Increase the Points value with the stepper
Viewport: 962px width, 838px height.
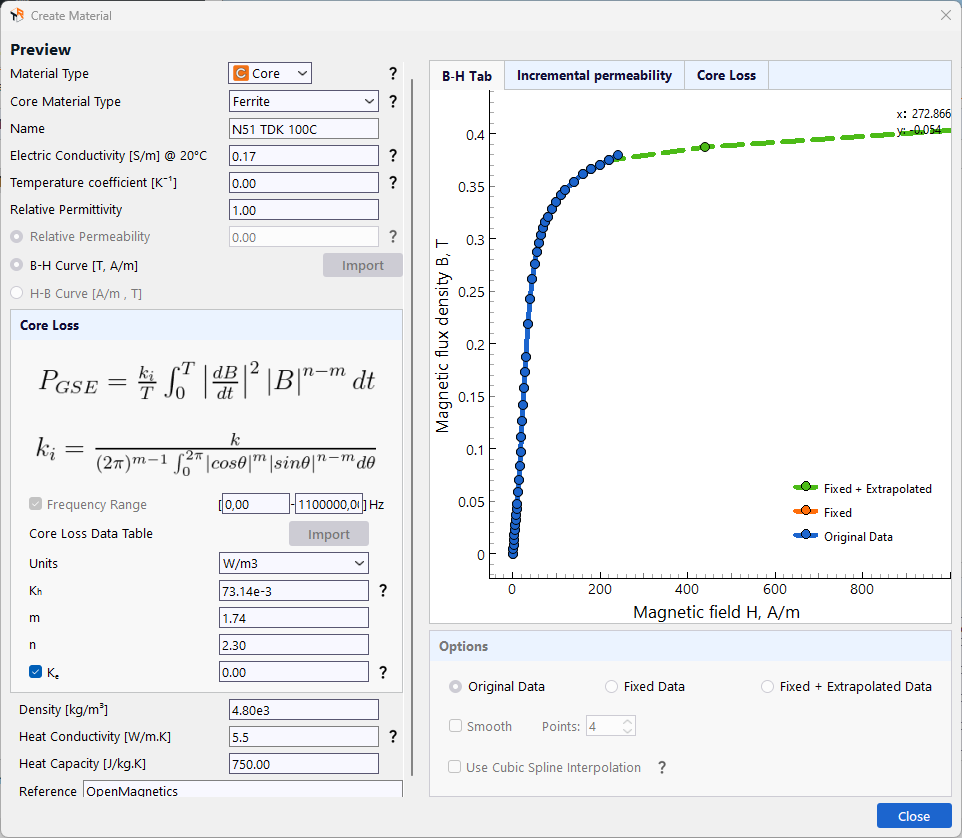point(625,720)
